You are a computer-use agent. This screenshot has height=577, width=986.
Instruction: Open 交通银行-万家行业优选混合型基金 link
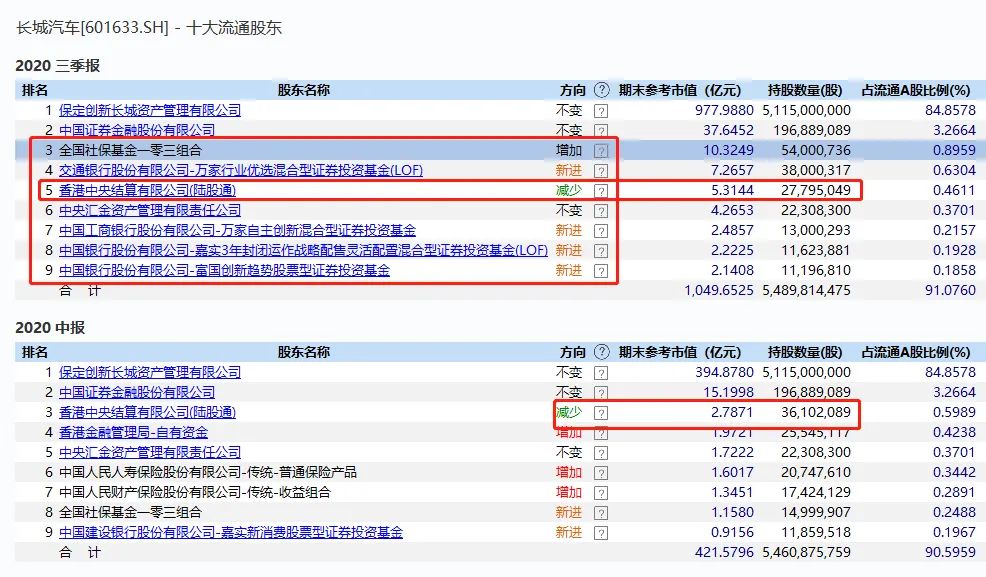pos(241,170)
